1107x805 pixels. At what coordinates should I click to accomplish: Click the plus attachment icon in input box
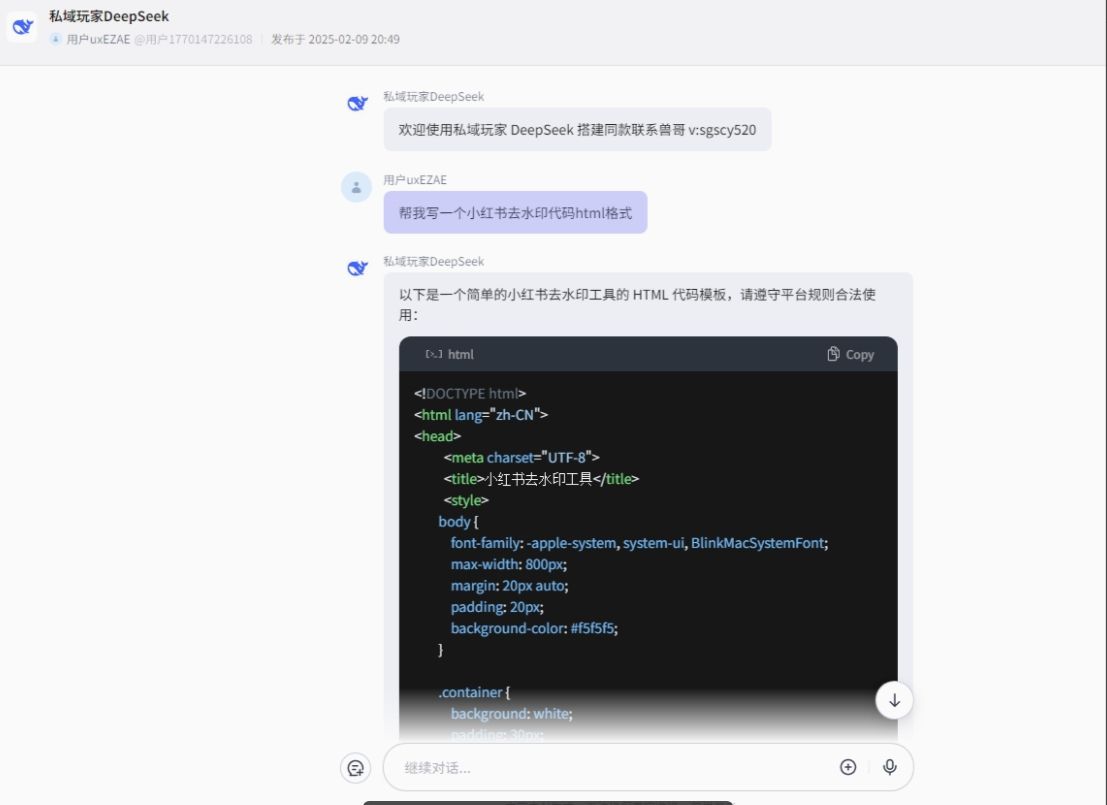[x=848, y=767]
